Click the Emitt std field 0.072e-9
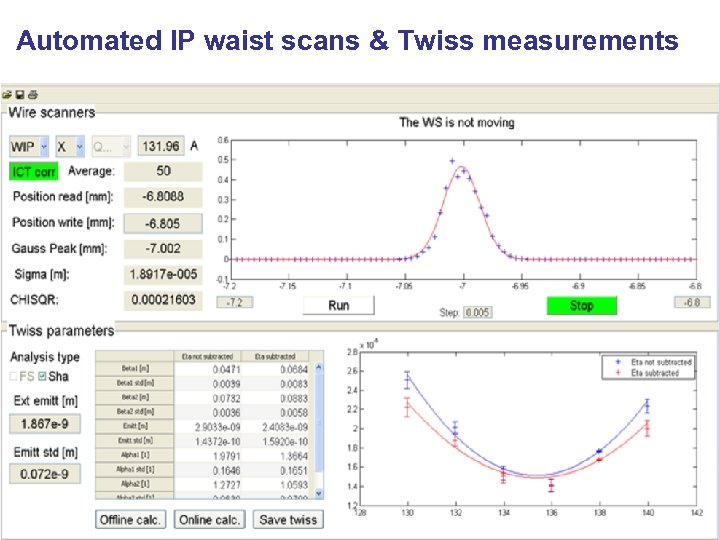This screenshot has width=720, height=540. pos(45,474)
